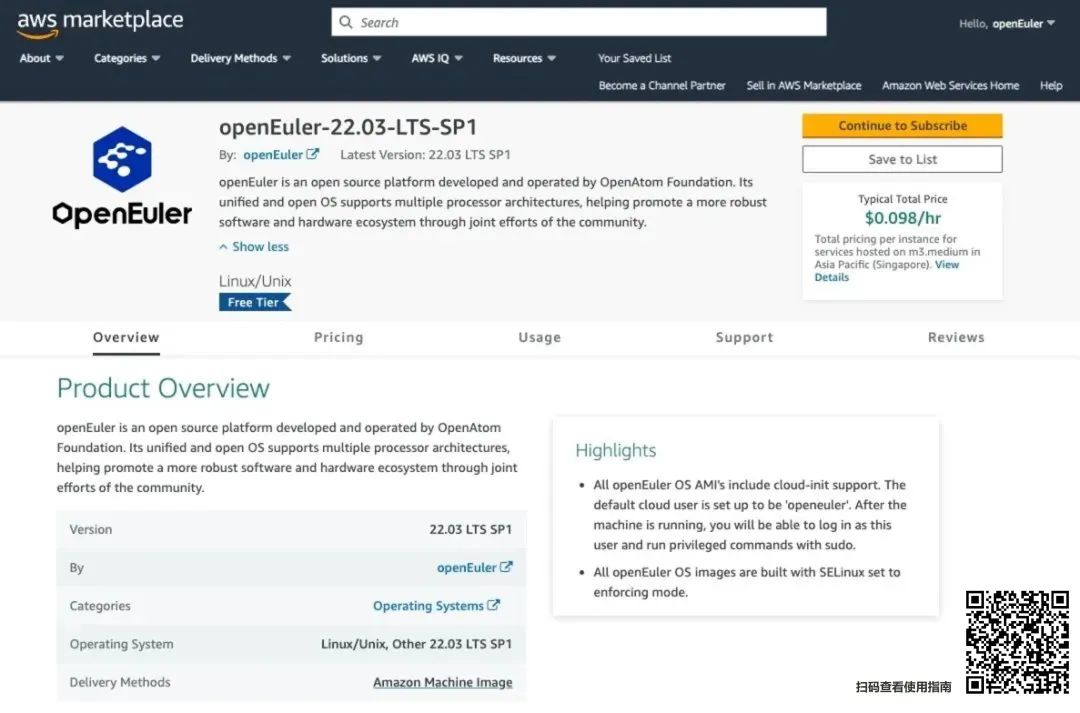Viewport: 1080px width, 713px height.
Task: Focus the Search input field
Action: 579,22
